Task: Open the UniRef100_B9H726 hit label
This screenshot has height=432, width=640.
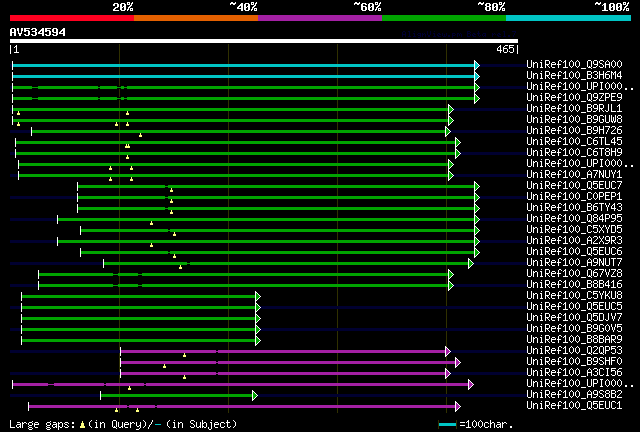Action: coord(574,130)
